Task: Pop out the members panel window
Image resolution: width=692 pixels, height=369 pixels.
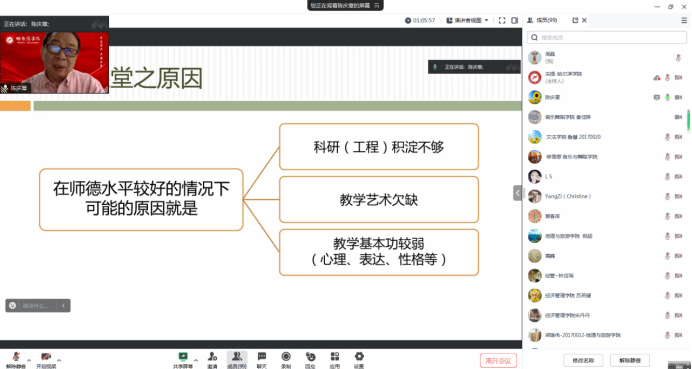Action: pyautogui.click(x=575, y=20)
